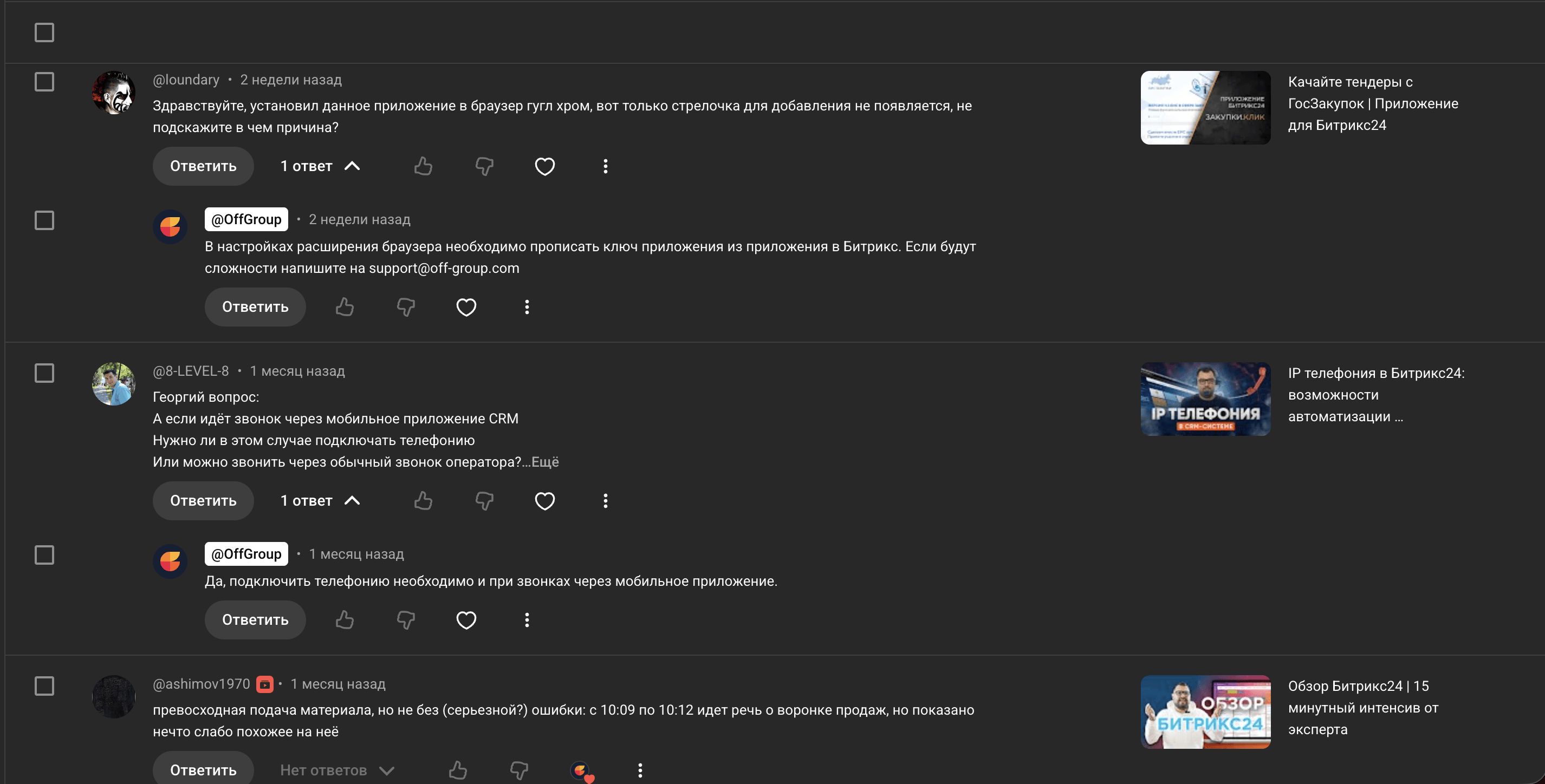Open more options for @loundary comment

(x=605, y=166)
